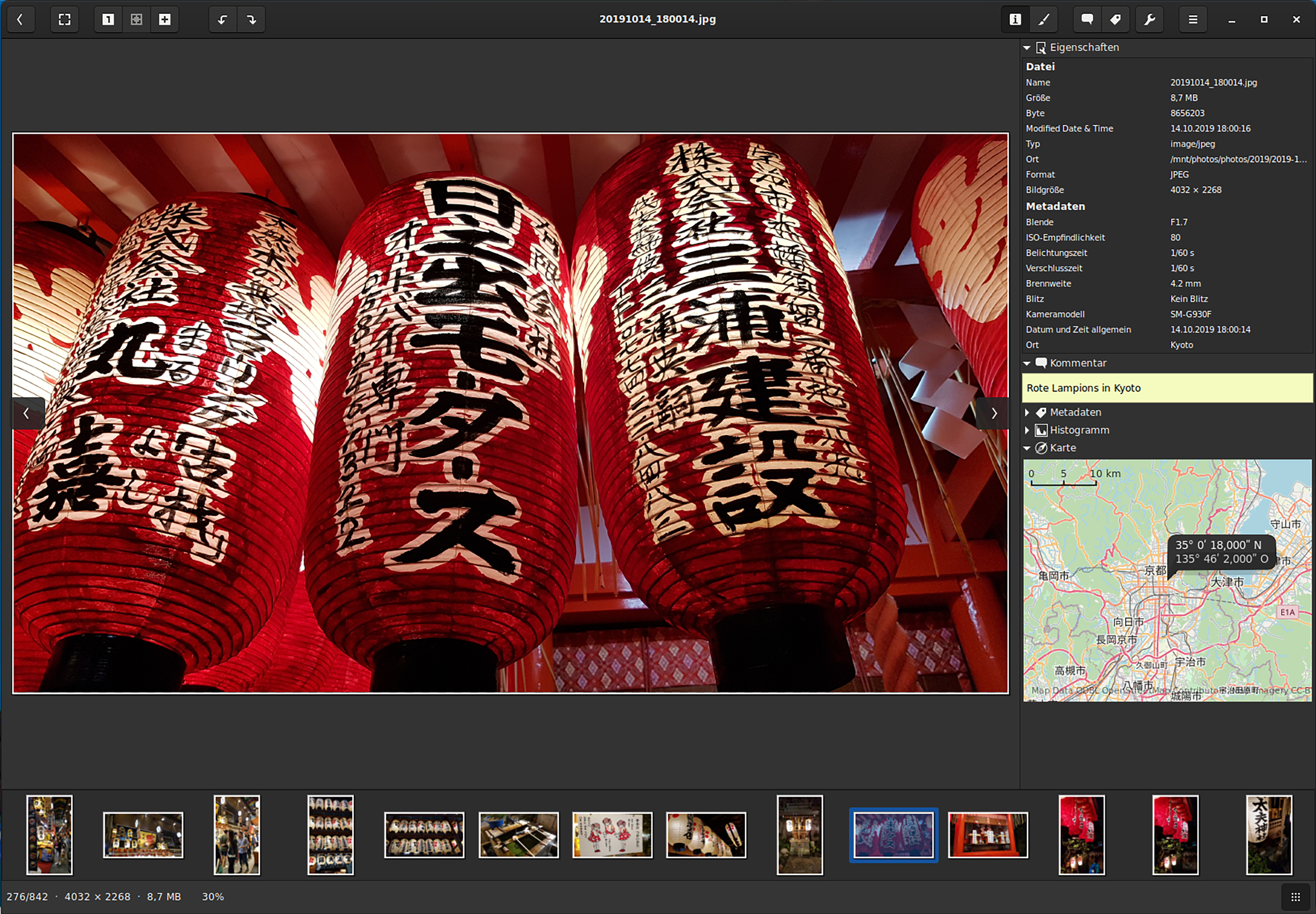Open the edit image brush tool
This screenshot has width=1316, height=914.
pos(1044,19)
